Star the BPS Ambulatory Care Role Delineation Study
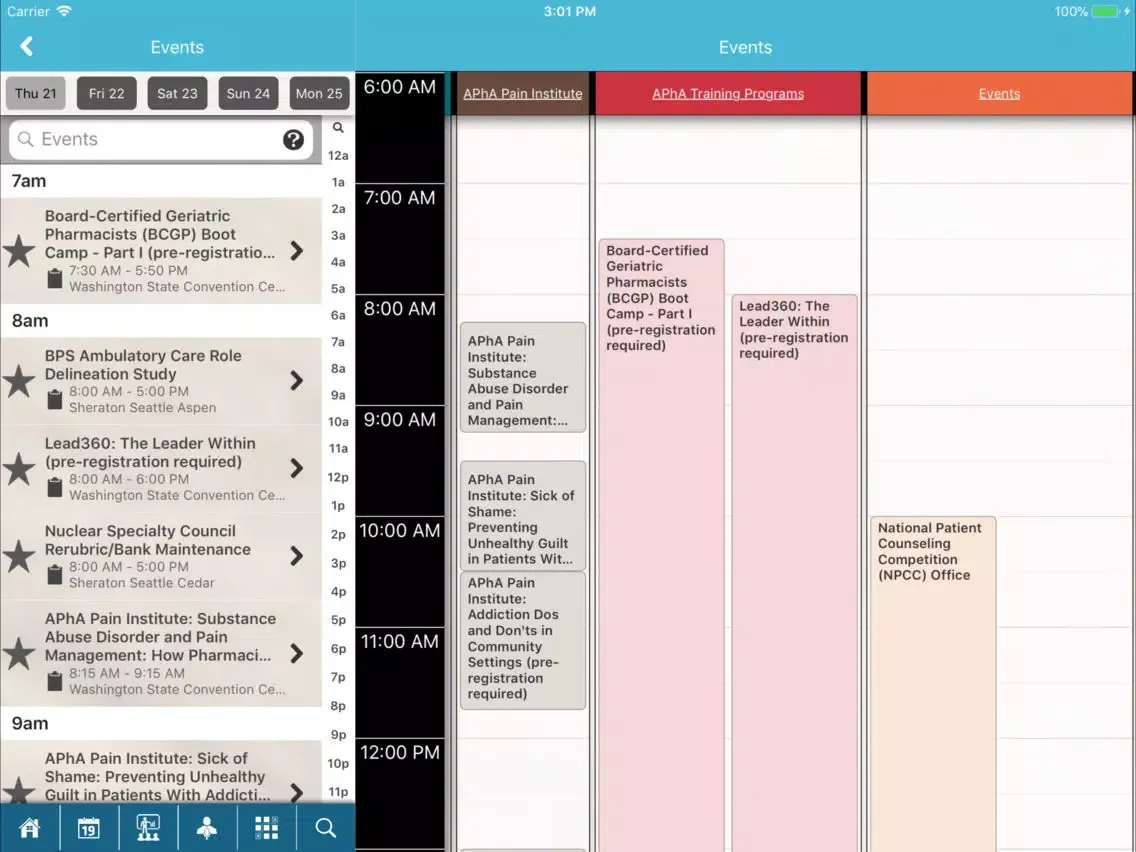1136x852 pixels. point(19,381)
